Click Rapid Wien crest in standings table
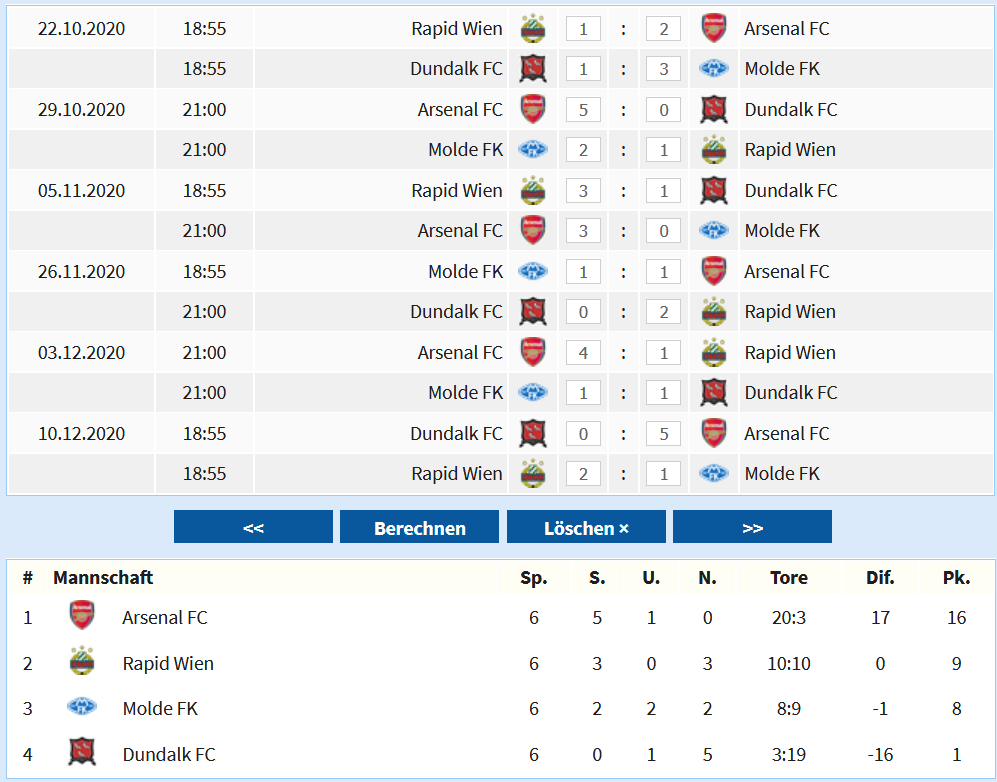Screen dimensions: 997x782 [x=81, y=662]
